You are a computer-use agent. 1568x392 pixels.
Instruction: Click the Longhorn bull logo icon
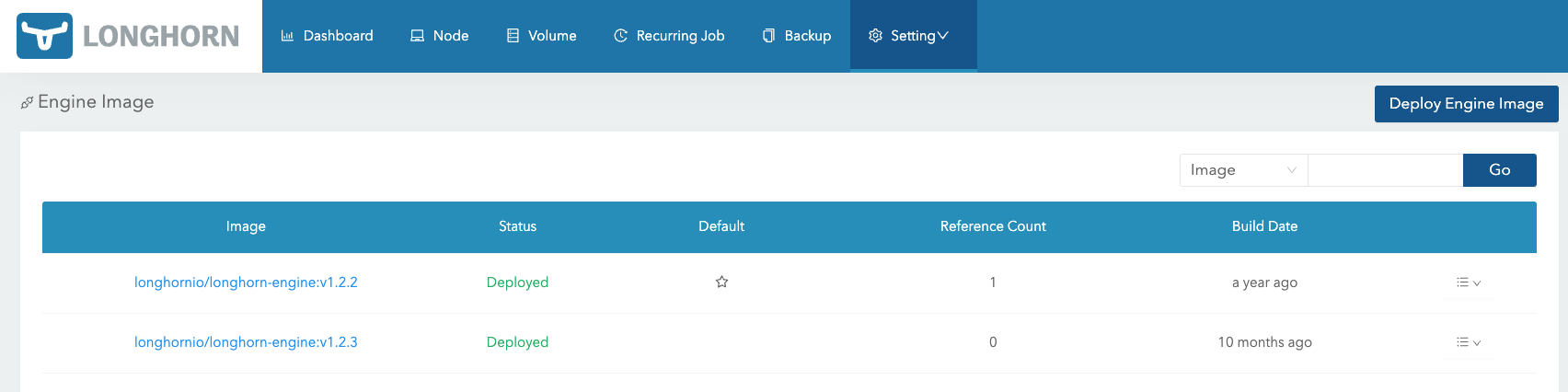pos(44,36)
